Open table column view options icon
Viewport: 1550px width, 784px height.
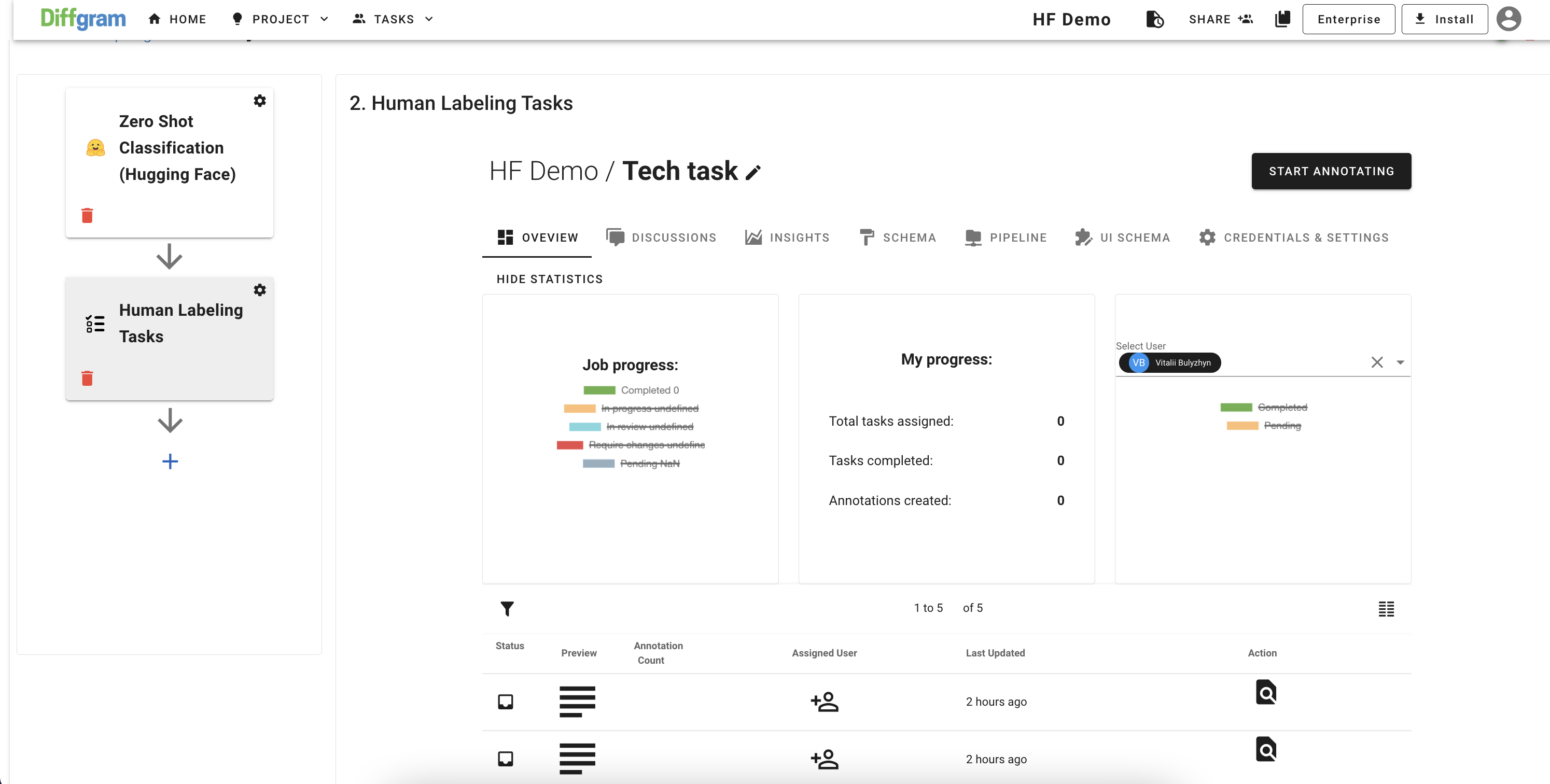[1386, 609]
